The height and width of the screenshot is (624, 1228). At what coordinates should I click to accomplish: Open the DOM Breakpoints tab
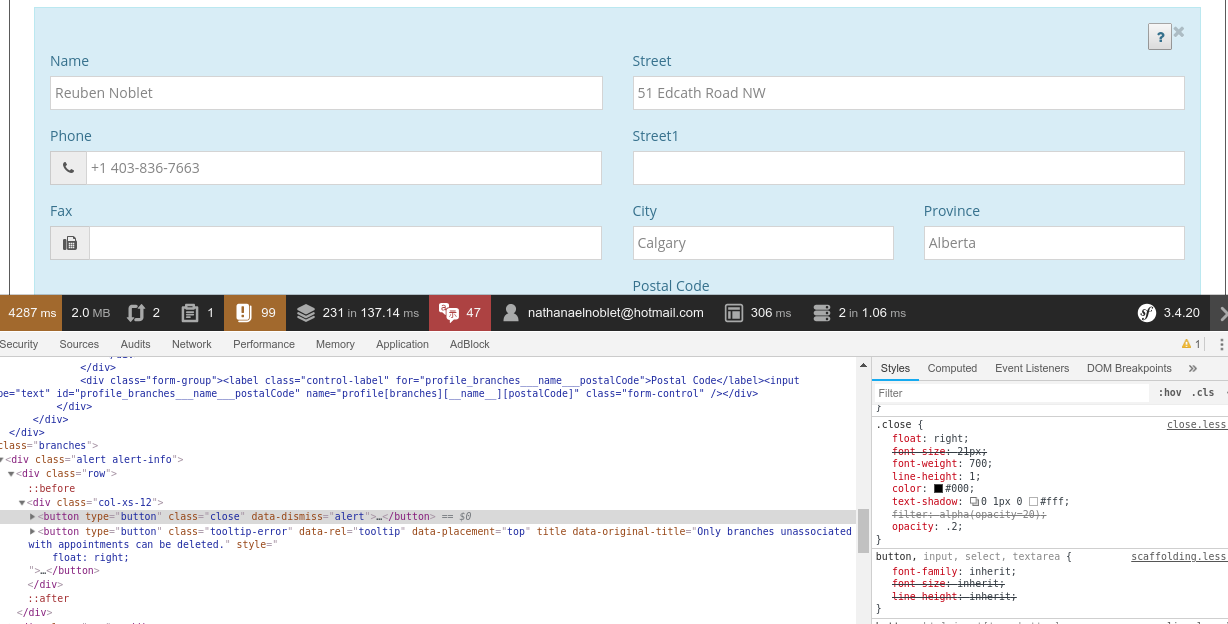[x=1129, y=368]
